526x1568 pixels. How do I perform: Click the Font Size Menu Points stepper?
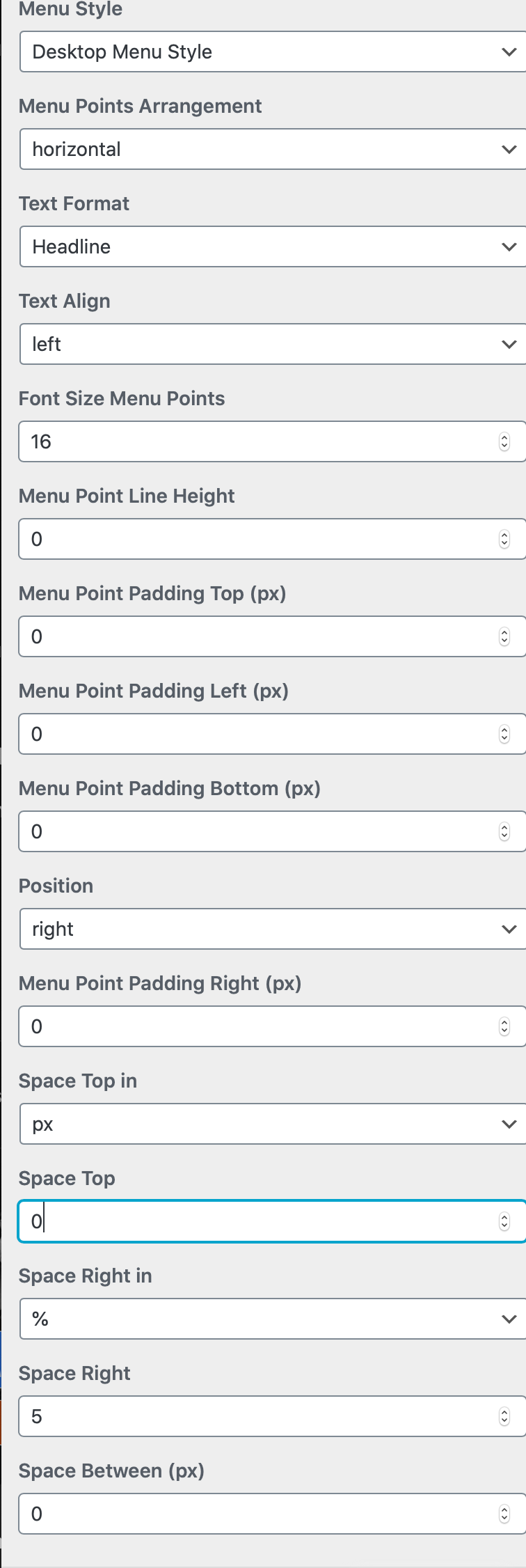point(504,441)
